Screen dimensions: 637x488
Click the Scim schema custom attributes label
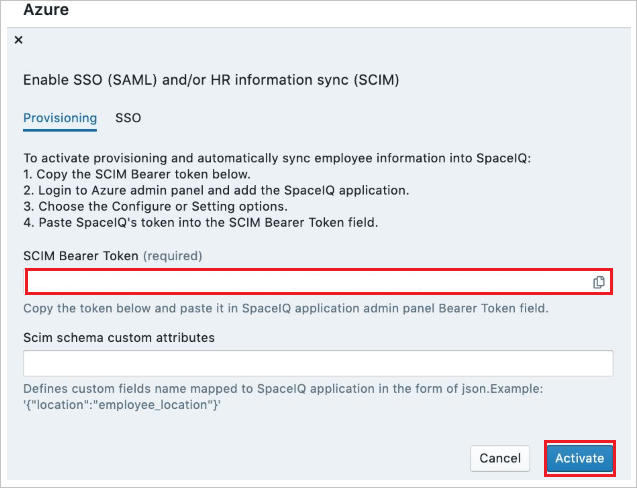click(119, 338)
